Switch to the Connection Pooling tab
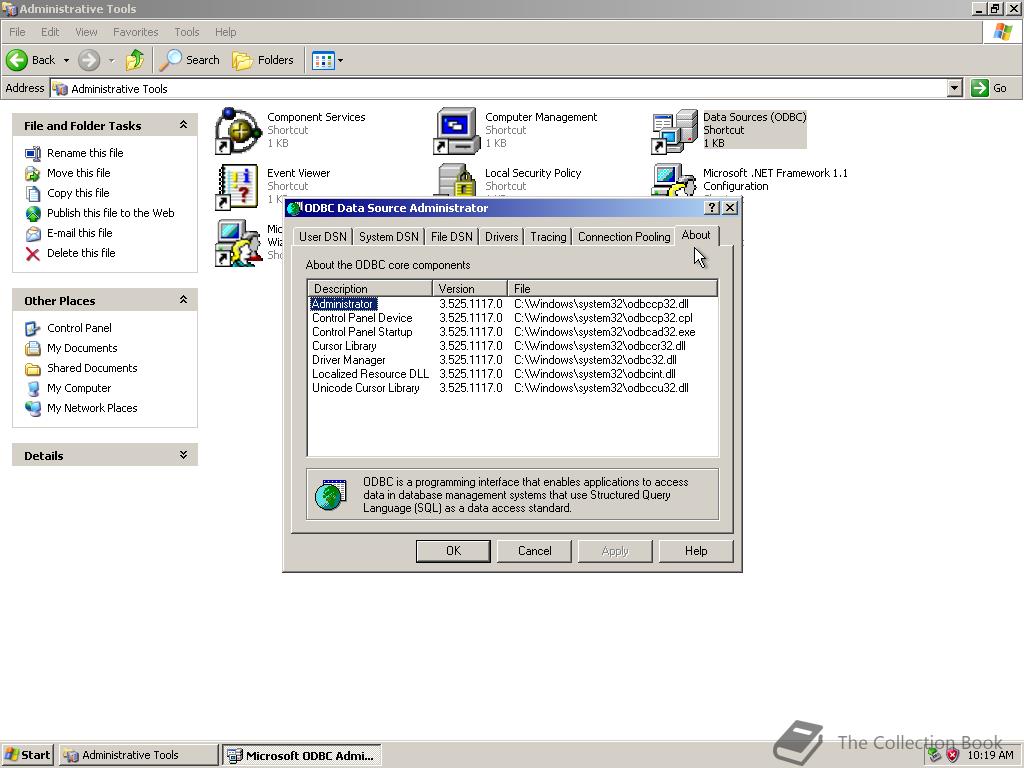 [624, 237]
